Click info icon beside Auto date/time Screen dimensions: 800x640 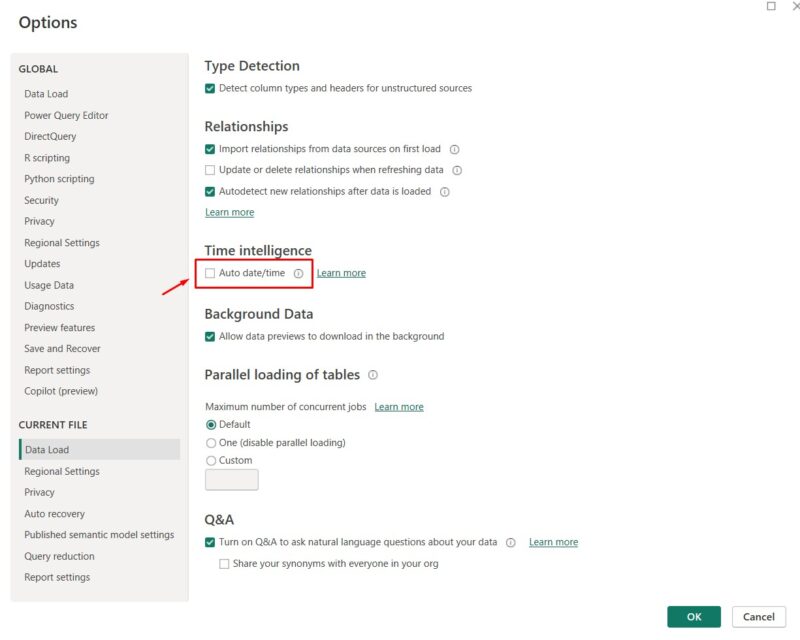[298, 273]
